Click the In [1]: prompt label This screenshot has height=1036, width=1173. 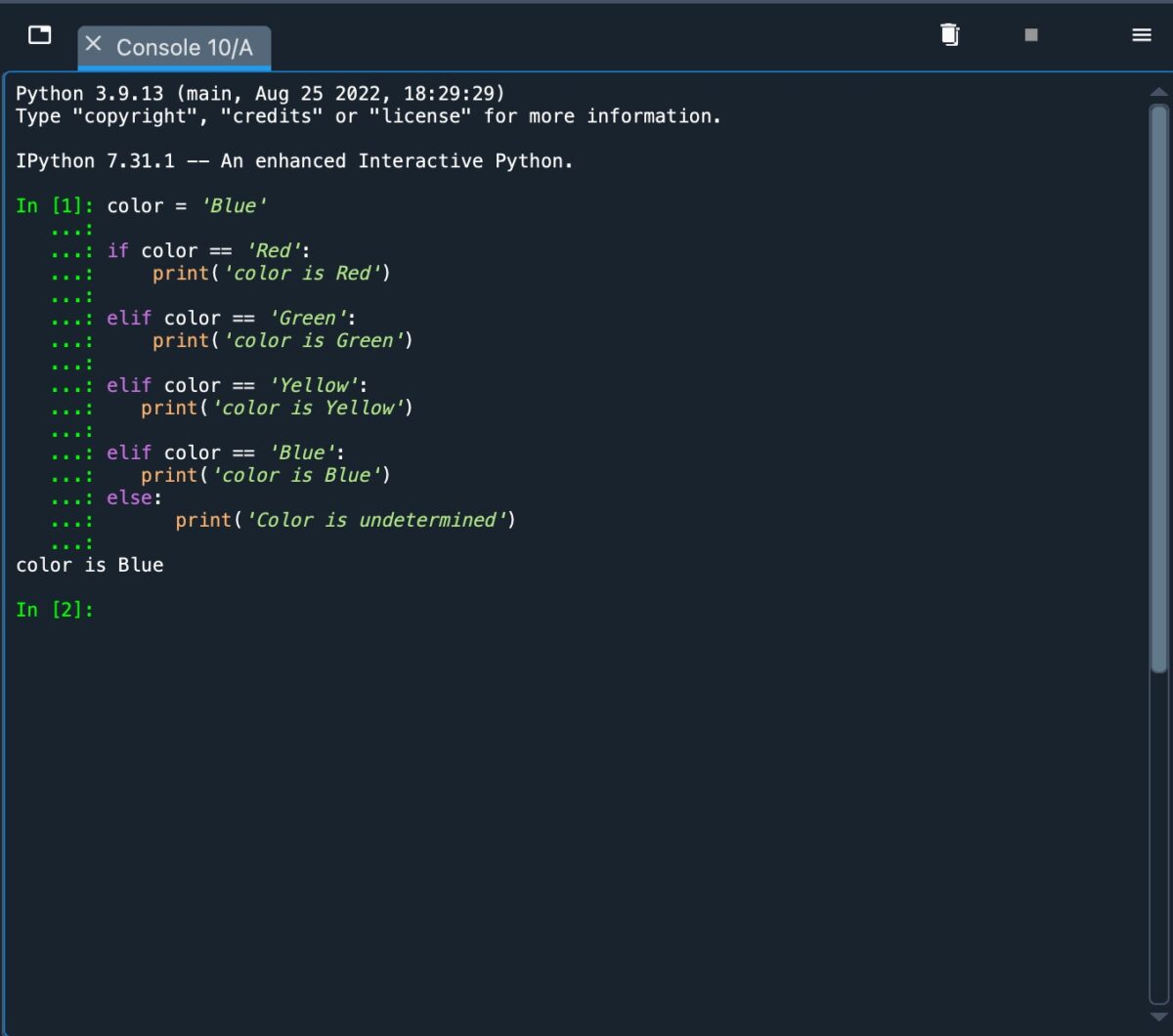[x=55, y=206]
